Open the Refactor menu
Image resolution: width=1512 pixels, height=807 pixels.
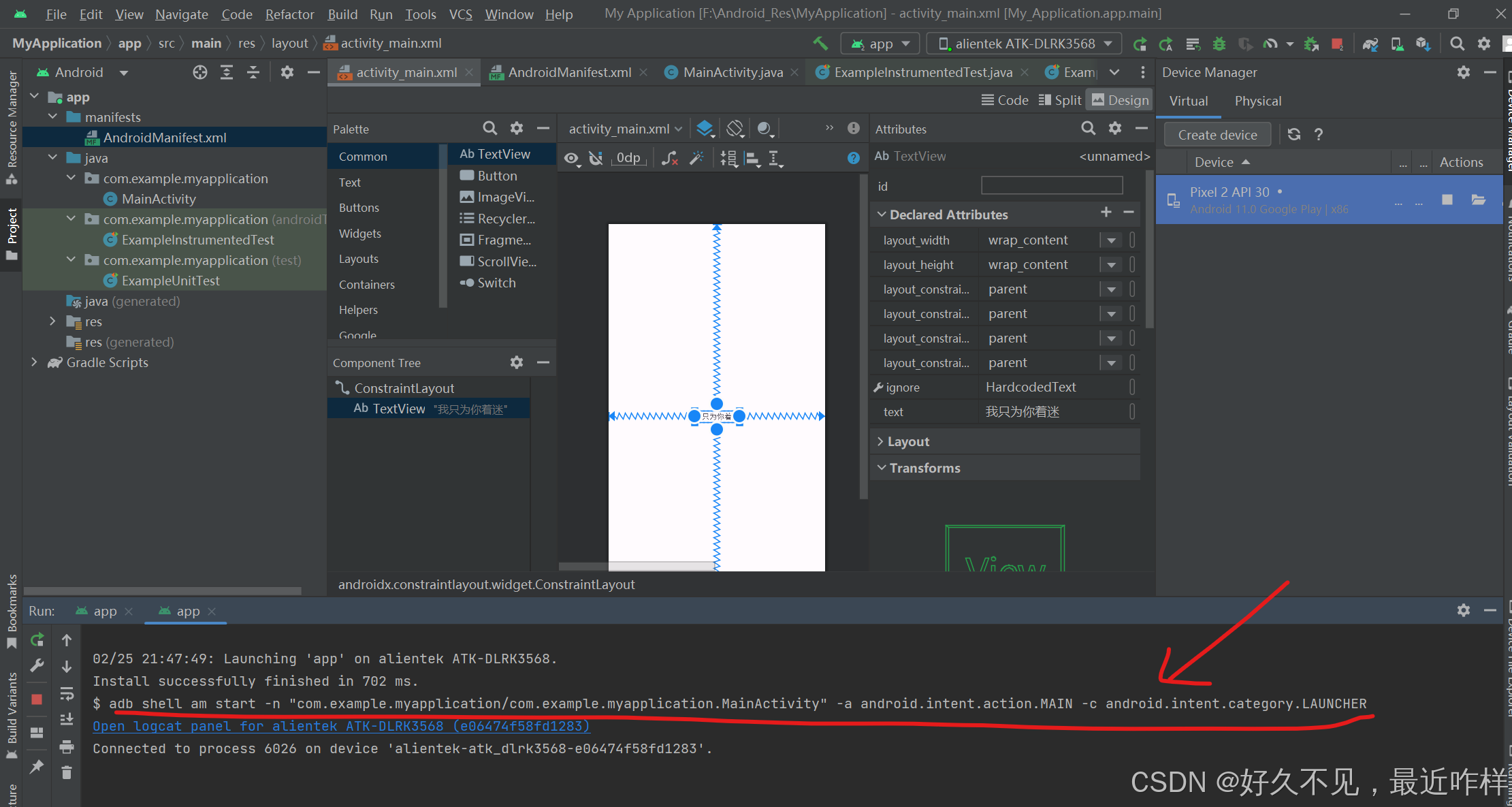pyautogui.click(x=289, y=14)
